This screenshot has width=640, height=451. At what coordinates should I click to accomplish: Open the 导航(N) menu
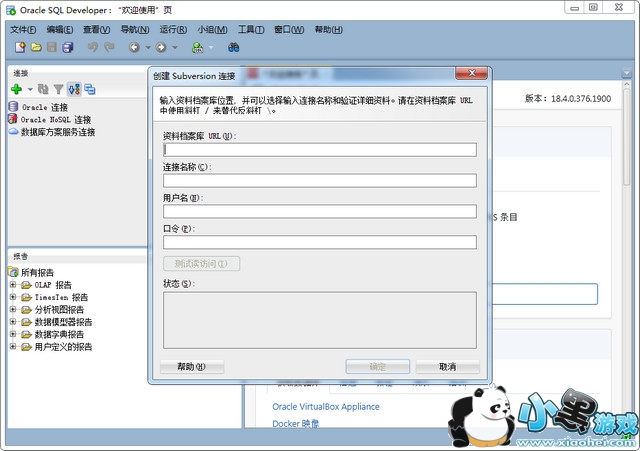coord(135,29)
